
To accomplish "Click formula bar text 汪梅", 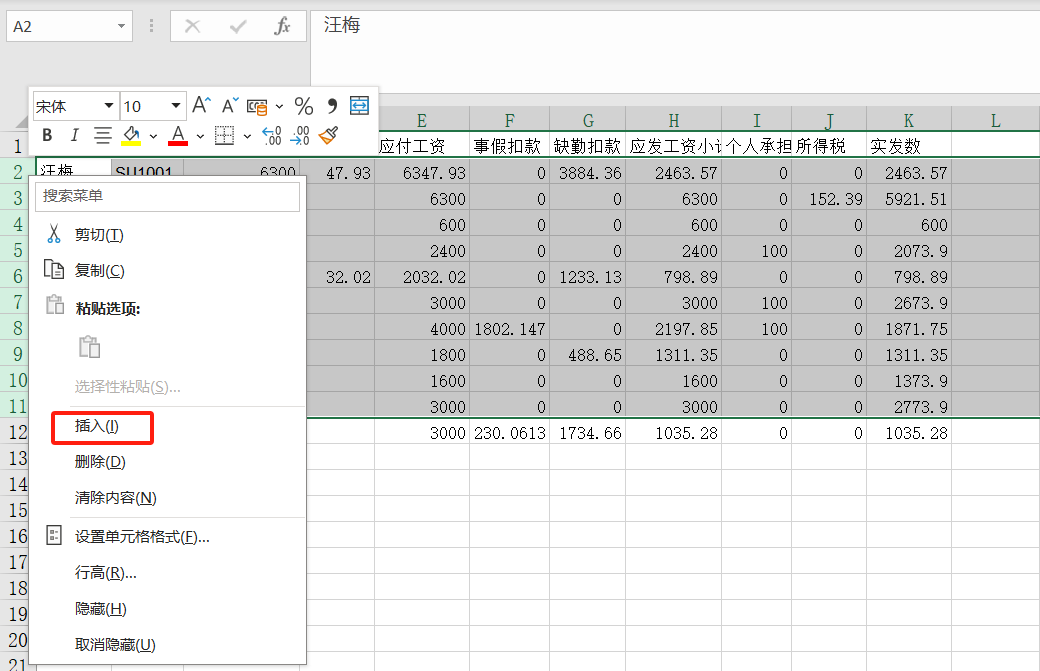I will click(x=342, y=25).
